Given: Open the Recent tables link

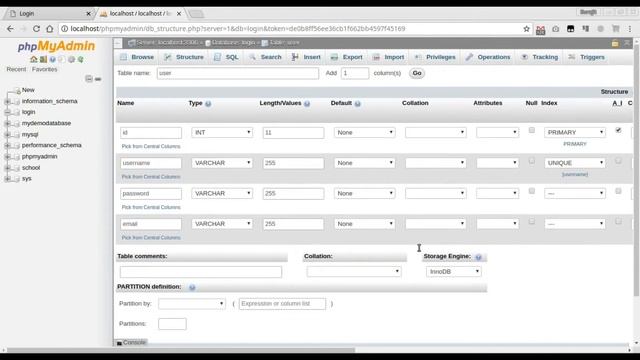Looking at the screenshot, I should [x=16, y=69].
